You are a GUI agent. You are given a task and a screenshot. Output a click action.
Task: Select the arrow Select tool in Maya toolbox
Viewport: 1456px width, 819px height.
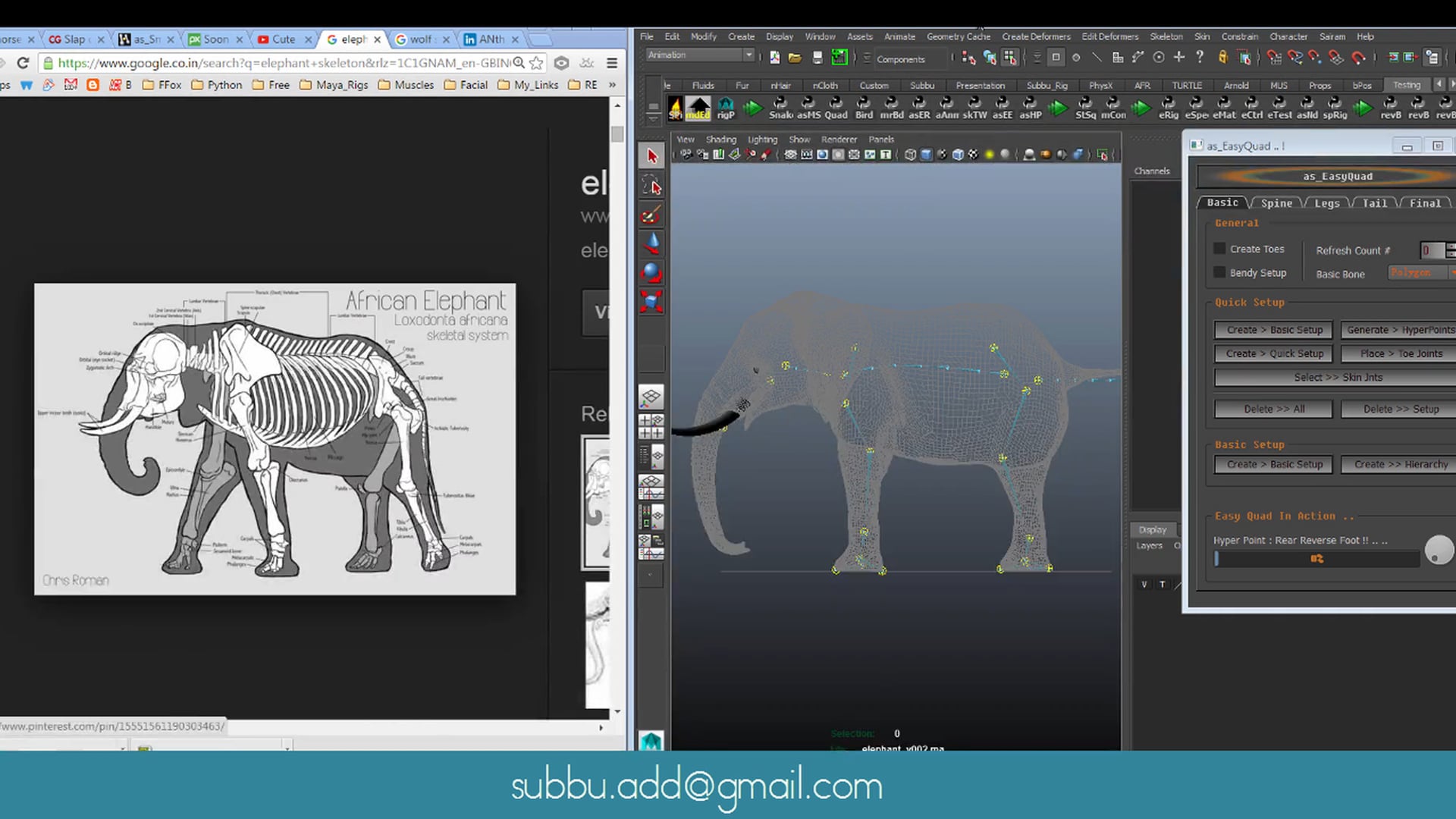pos(651,156)
